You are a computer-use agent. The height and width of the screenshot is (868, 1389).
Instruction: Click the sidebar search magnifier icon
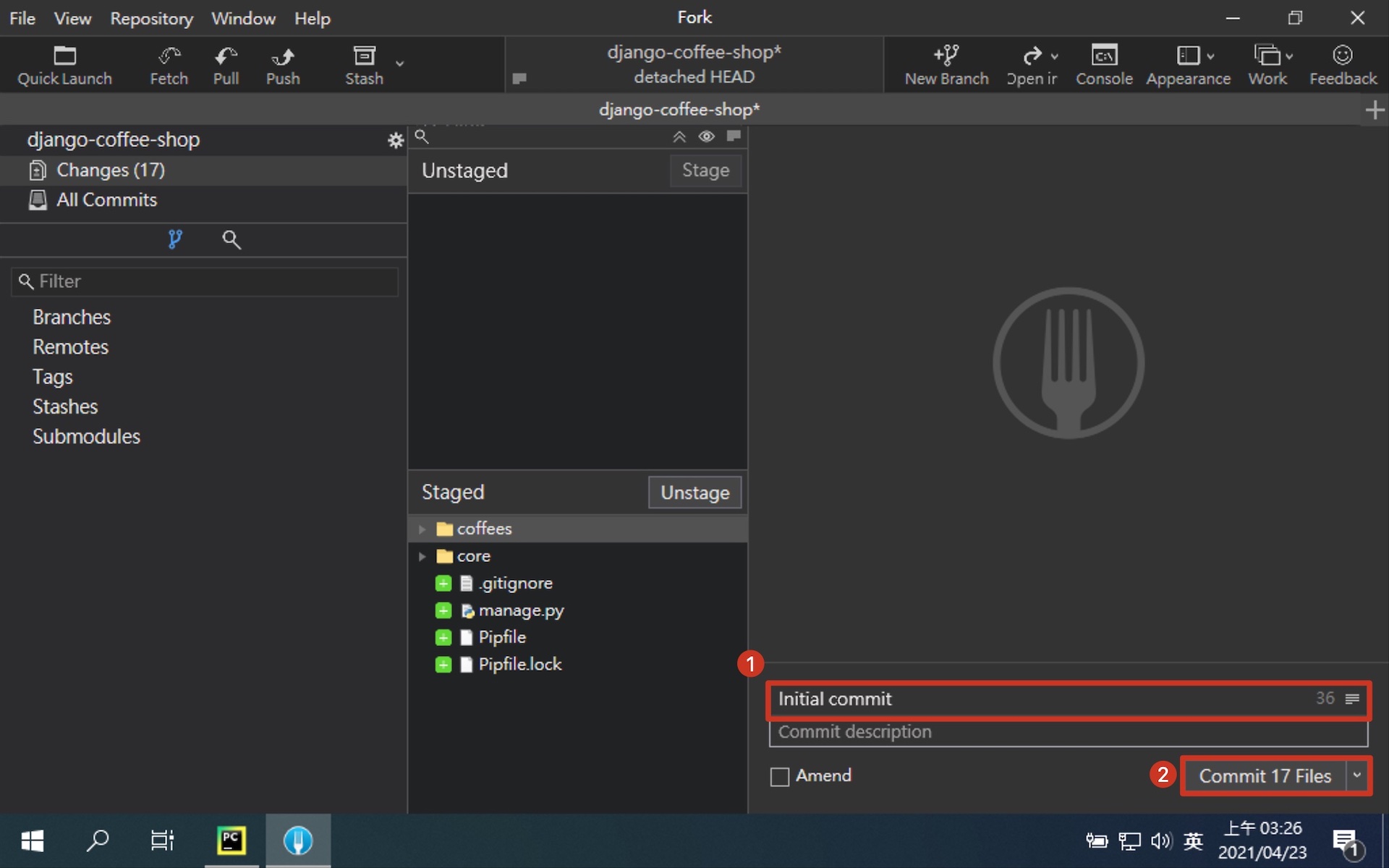coord(231,239)
